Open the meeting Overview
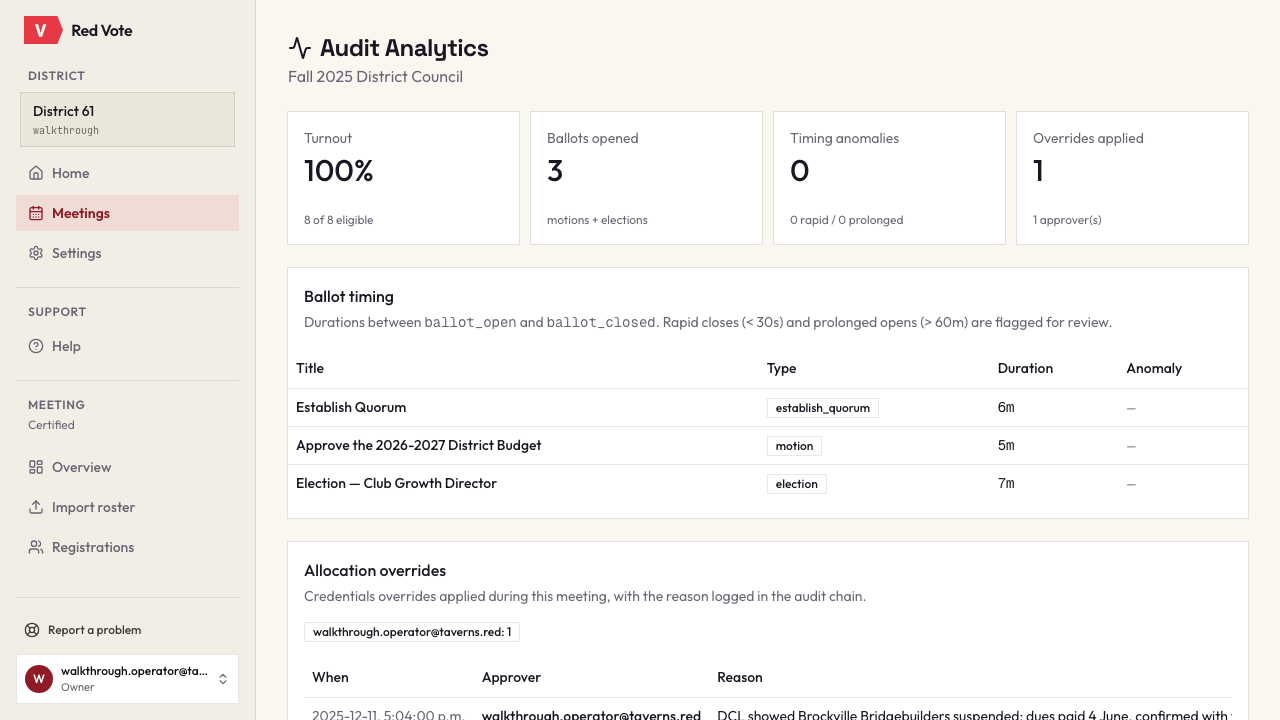 pos(127,467)
